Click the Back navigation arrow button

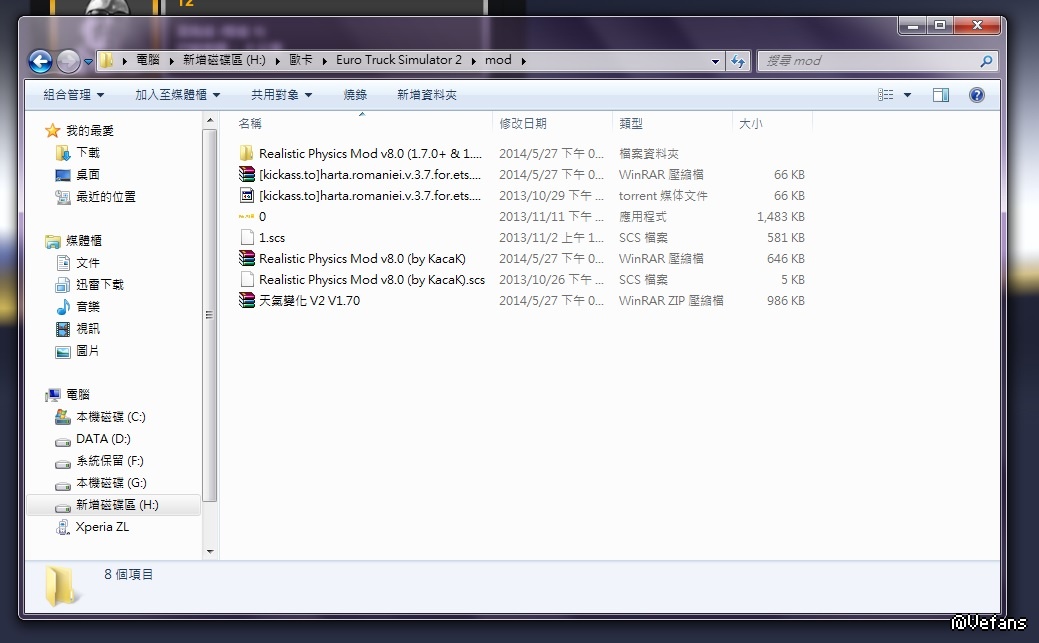click(41, 62)
